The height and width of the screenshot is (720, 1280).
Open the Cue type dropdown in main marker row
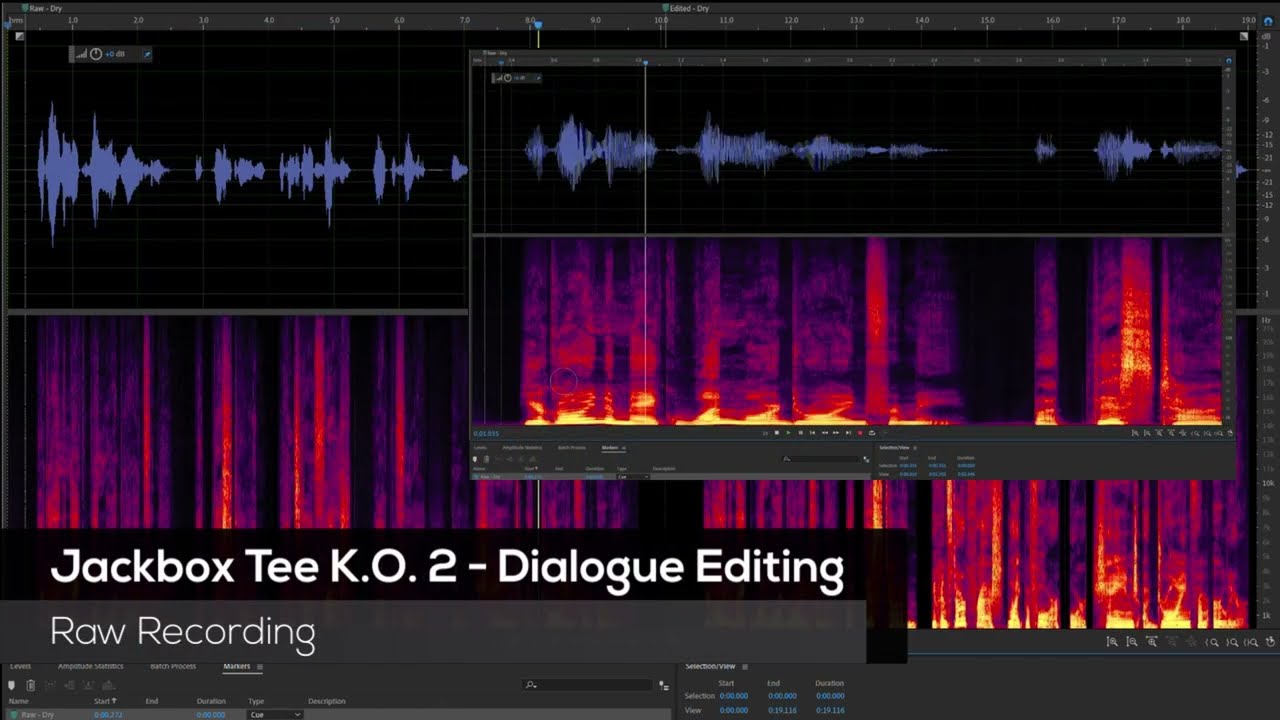(x=275, y=715)
